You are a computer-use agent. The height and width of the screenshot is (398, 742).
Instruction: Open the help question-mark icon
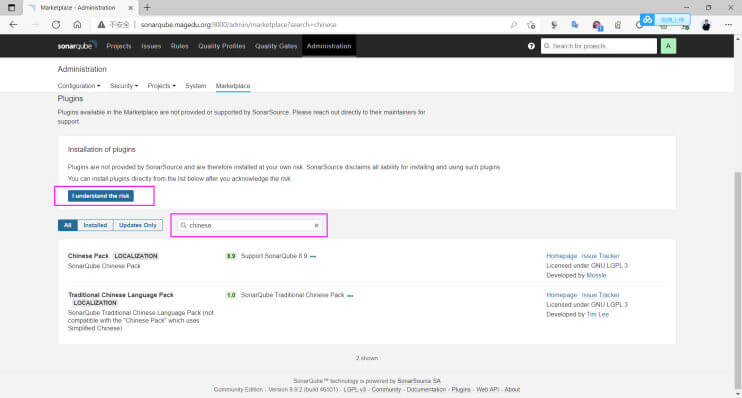click(x=531, y=46)
